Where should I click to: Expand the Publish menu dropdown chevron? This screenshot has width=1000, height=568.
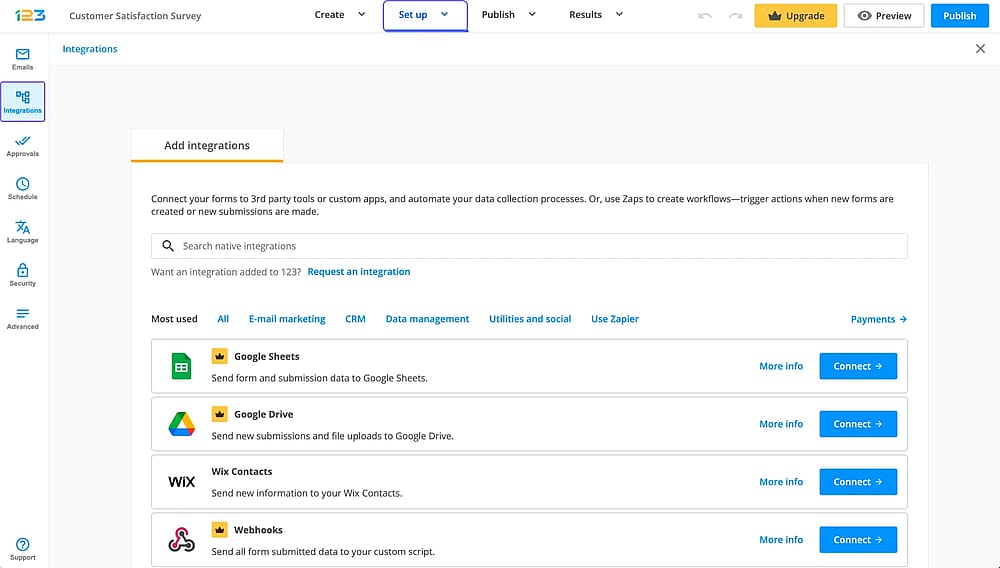[532, 14]
